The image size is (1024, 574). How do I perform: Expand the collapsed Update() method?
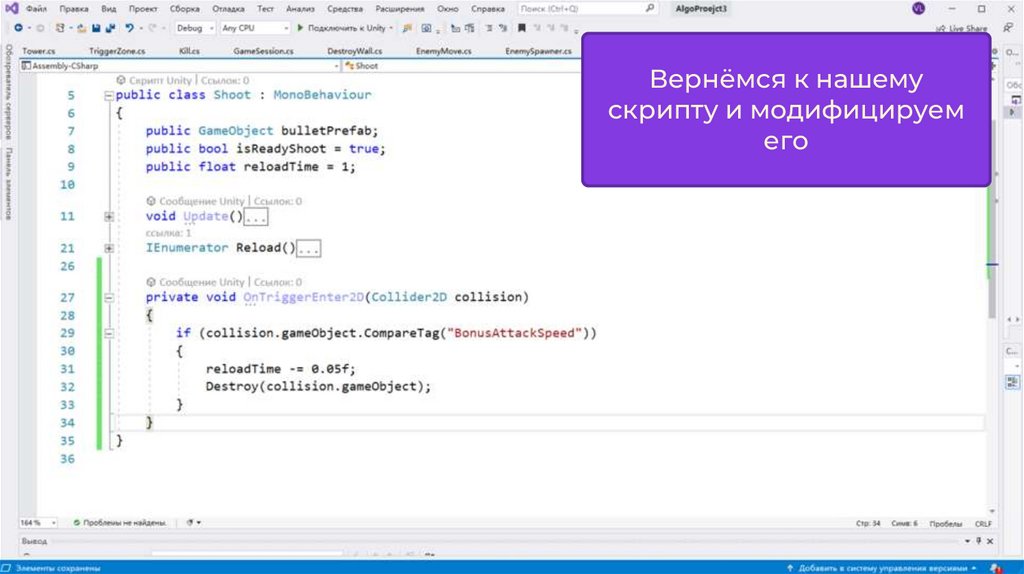(108, 217)
